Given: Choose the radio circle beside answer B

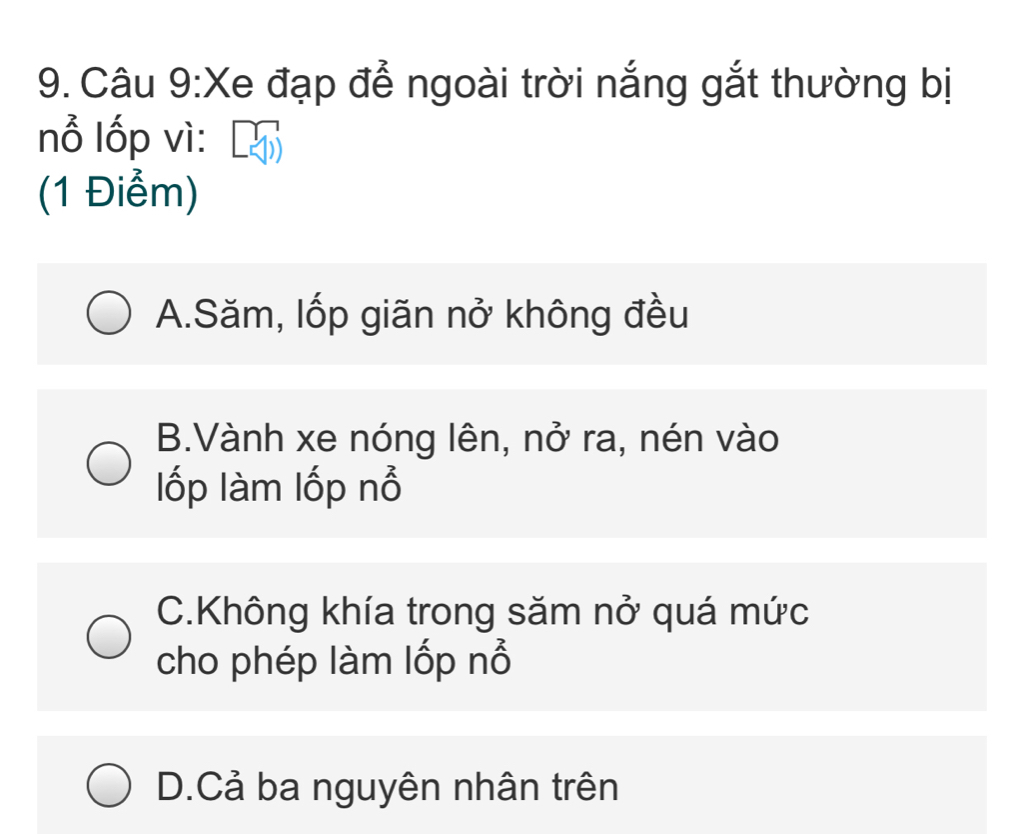Looking at the screenshot, I should [x=108, y=464].
